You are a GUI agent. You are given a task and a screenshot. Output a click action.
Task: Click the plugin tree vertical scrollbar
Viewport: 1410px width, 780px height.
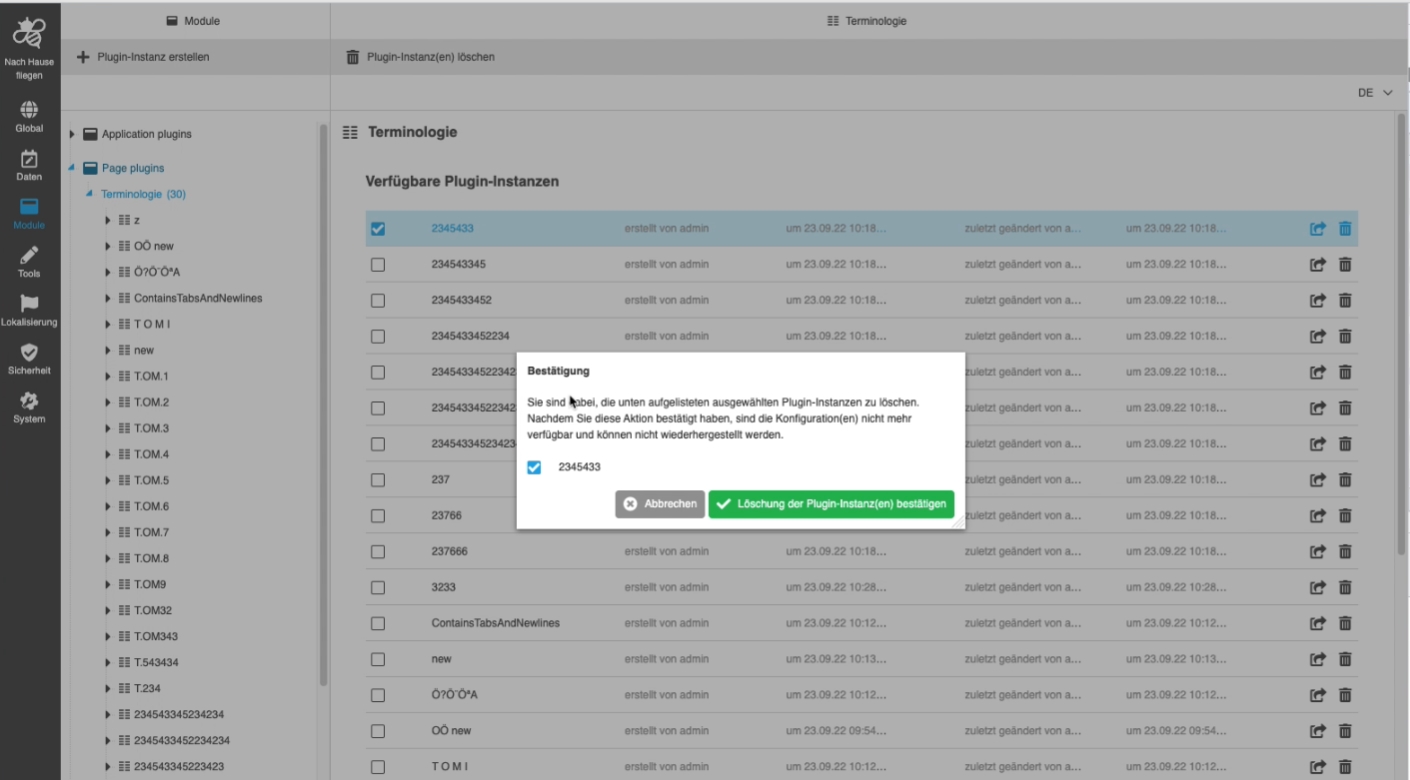[323, 400]
